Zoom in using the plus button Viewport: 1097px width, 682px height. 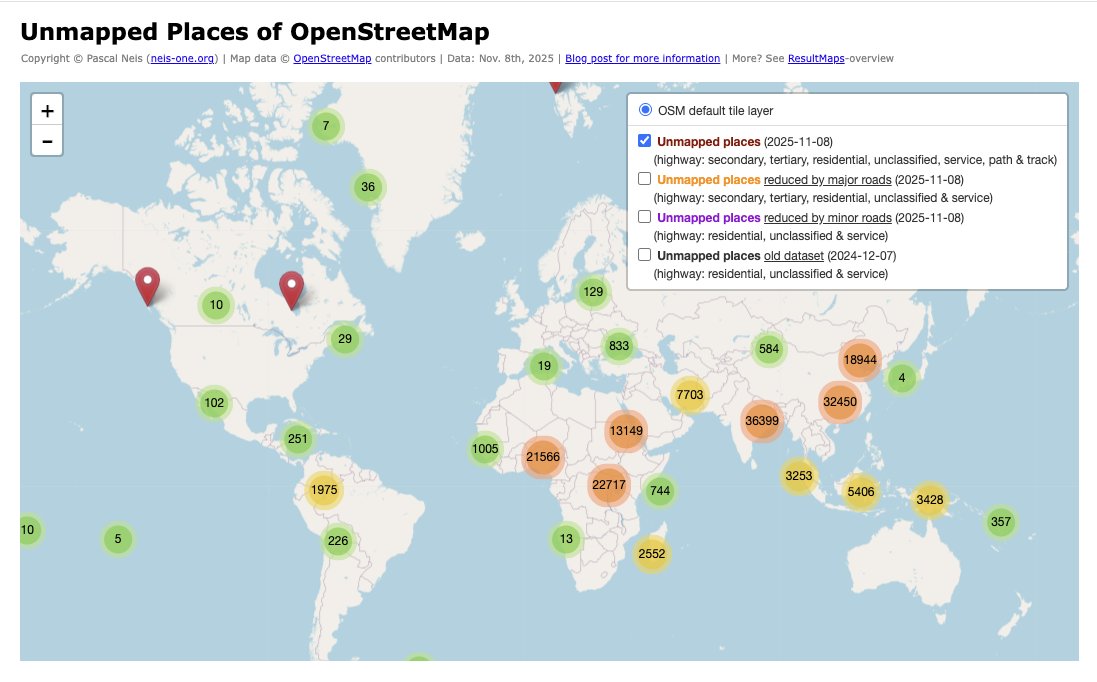pyautogui.click(x=46, y=110)
